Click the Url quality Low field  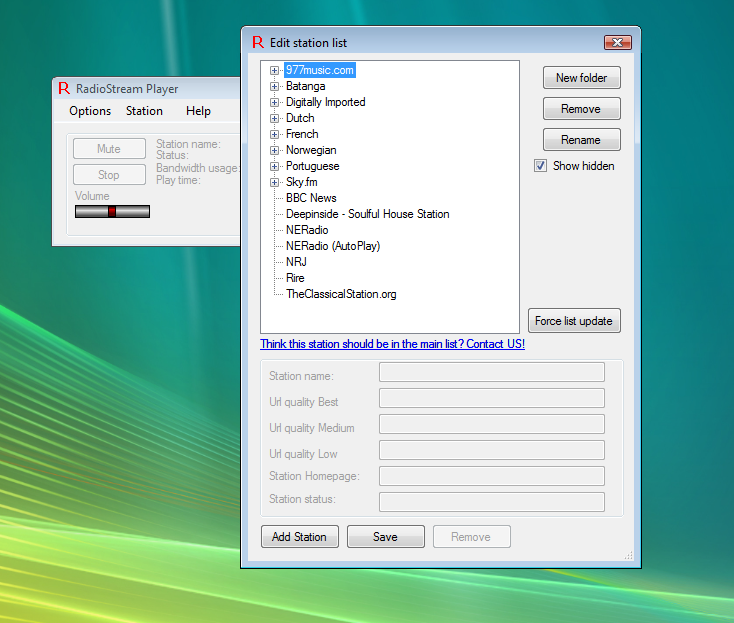coord(492,450)
